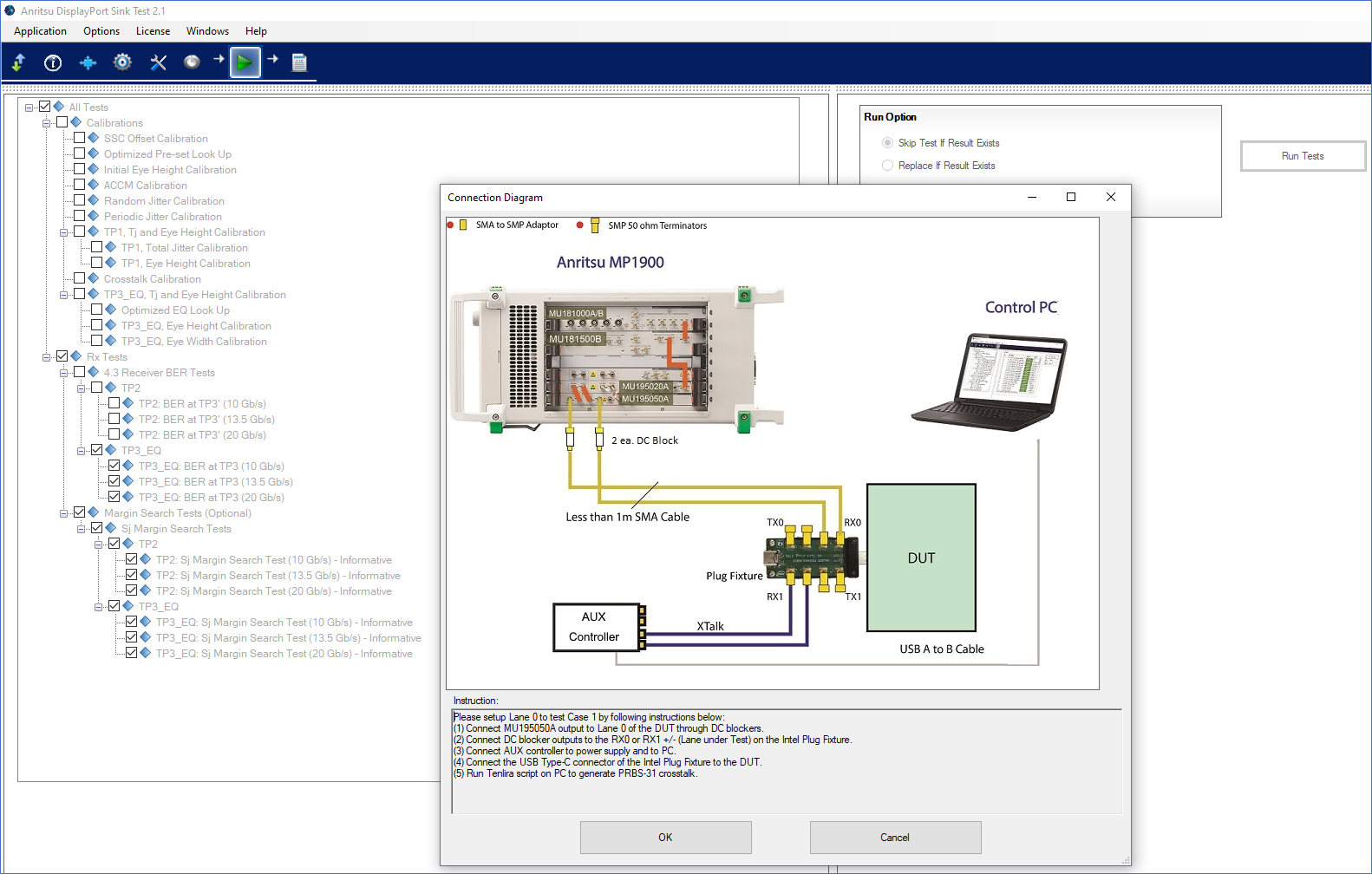Collapse Margin Search Tests (Optional) node
The width and height of the screenshot is (1372, 874).
[x=64, y=513]
